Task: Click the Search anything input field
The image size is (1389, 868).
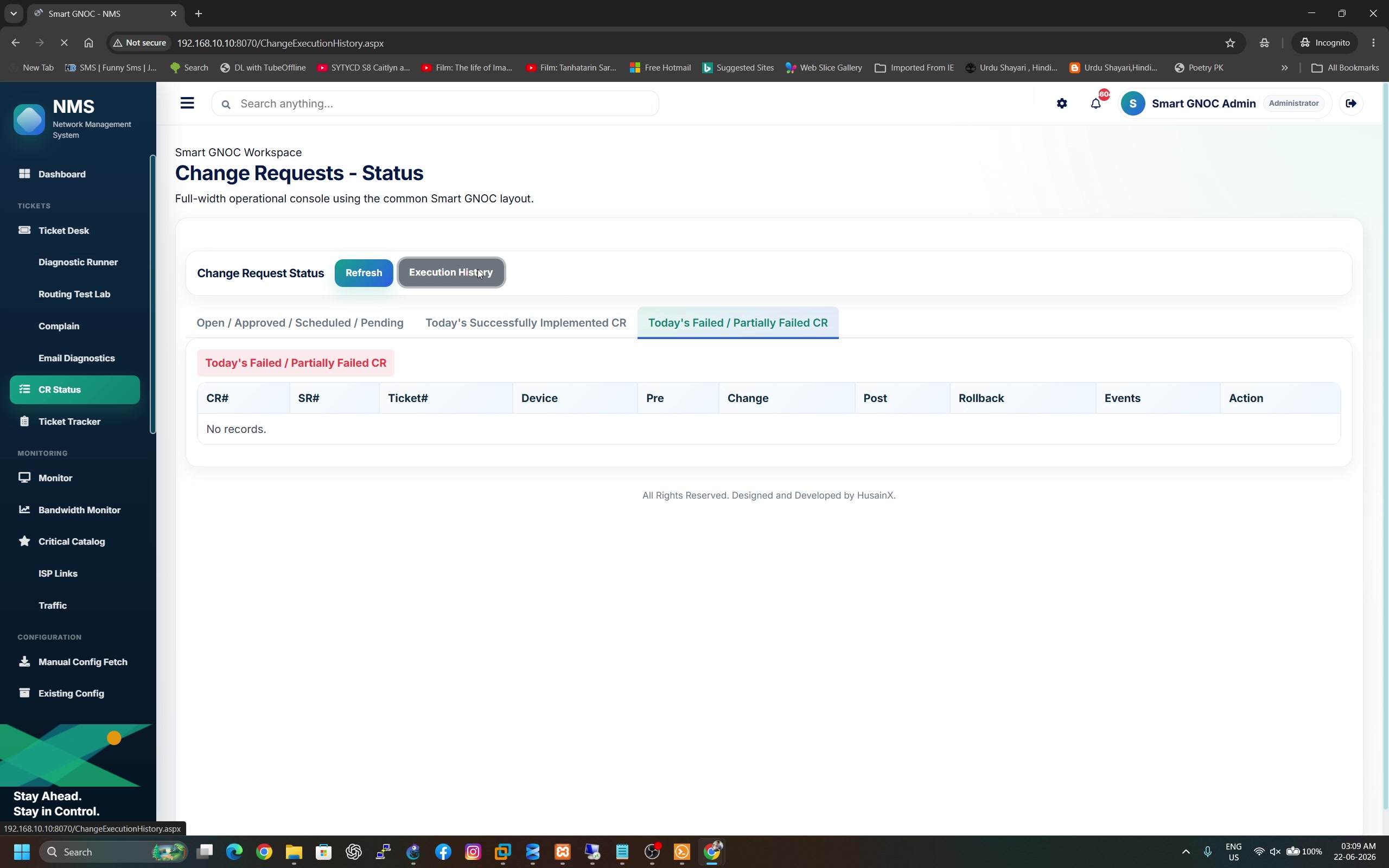Action: click(435, 103)
